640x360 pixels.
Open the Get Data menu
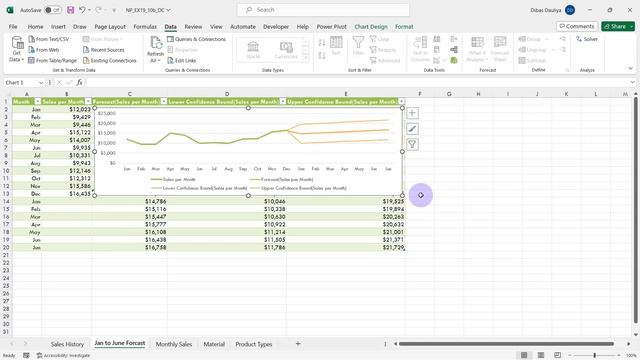[17, 49]
